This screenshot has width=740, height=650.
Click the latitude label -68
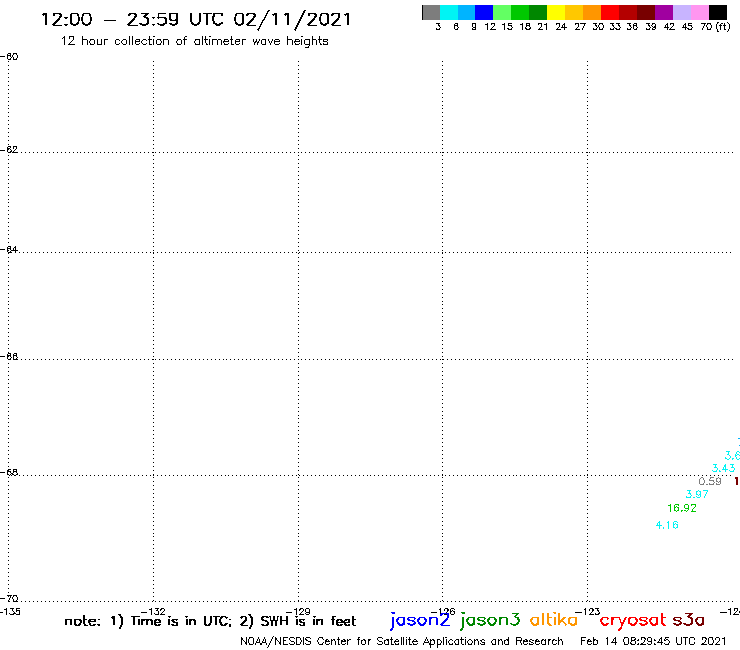click(x=9, y=473)
